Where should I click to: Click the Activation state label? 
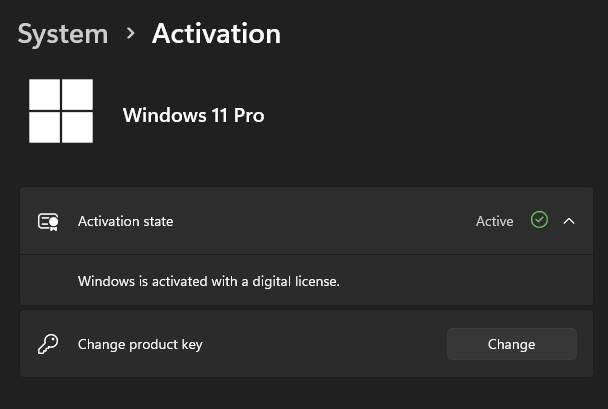coord(125,221)
